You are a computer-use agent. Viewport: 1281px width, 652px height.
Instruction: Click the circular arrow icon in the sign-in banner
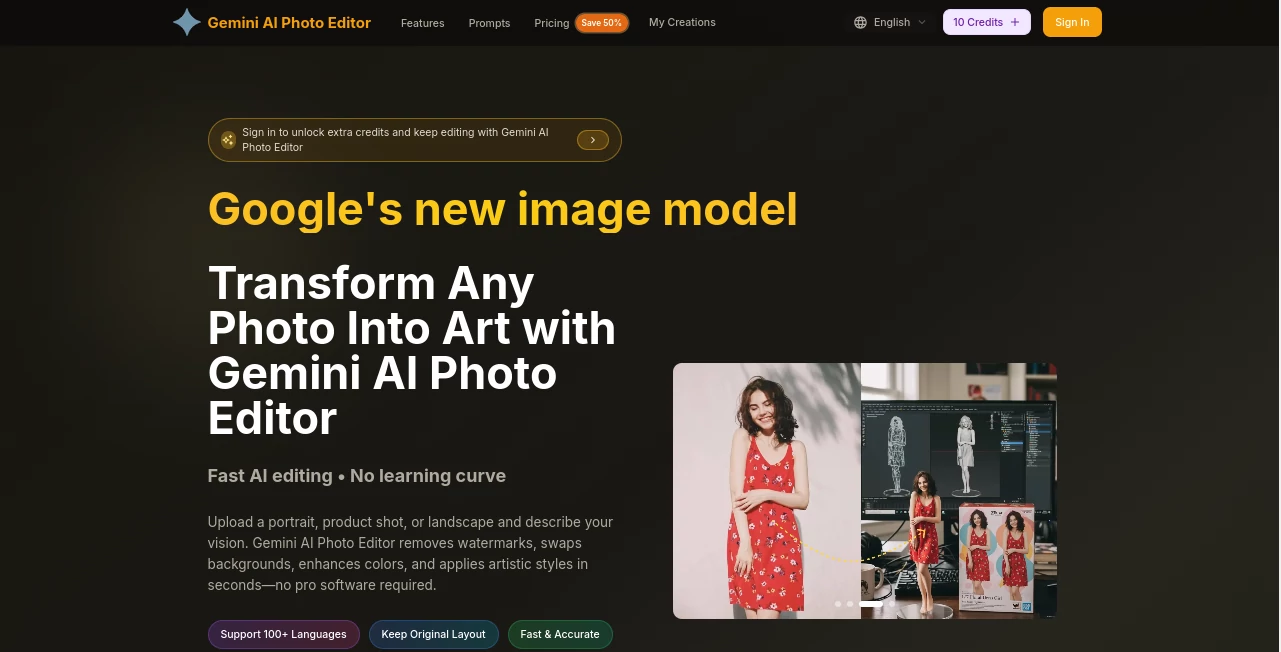(592, 140)
